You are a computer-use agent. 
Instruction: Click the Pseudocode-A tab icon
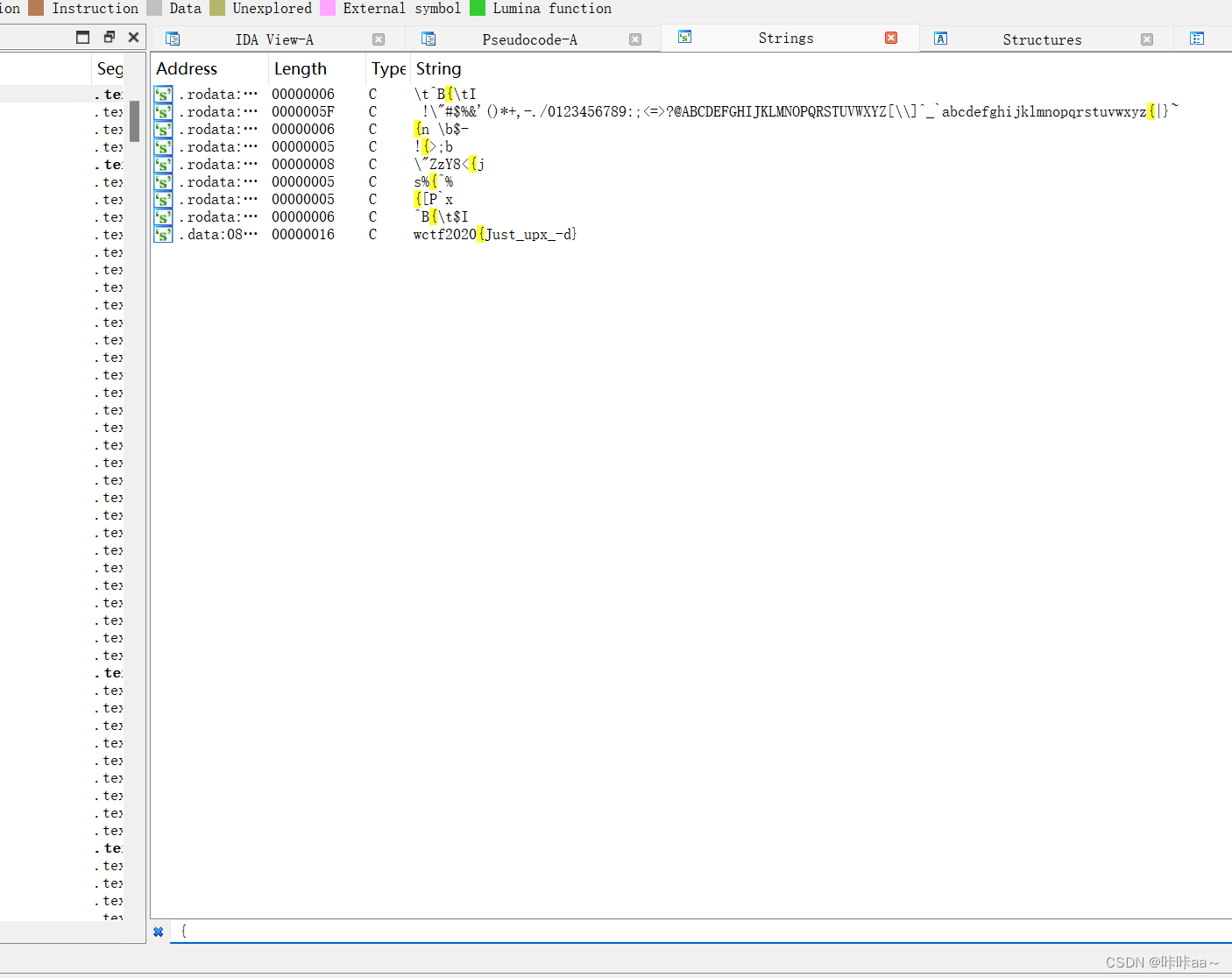click(x=428, y=39)
